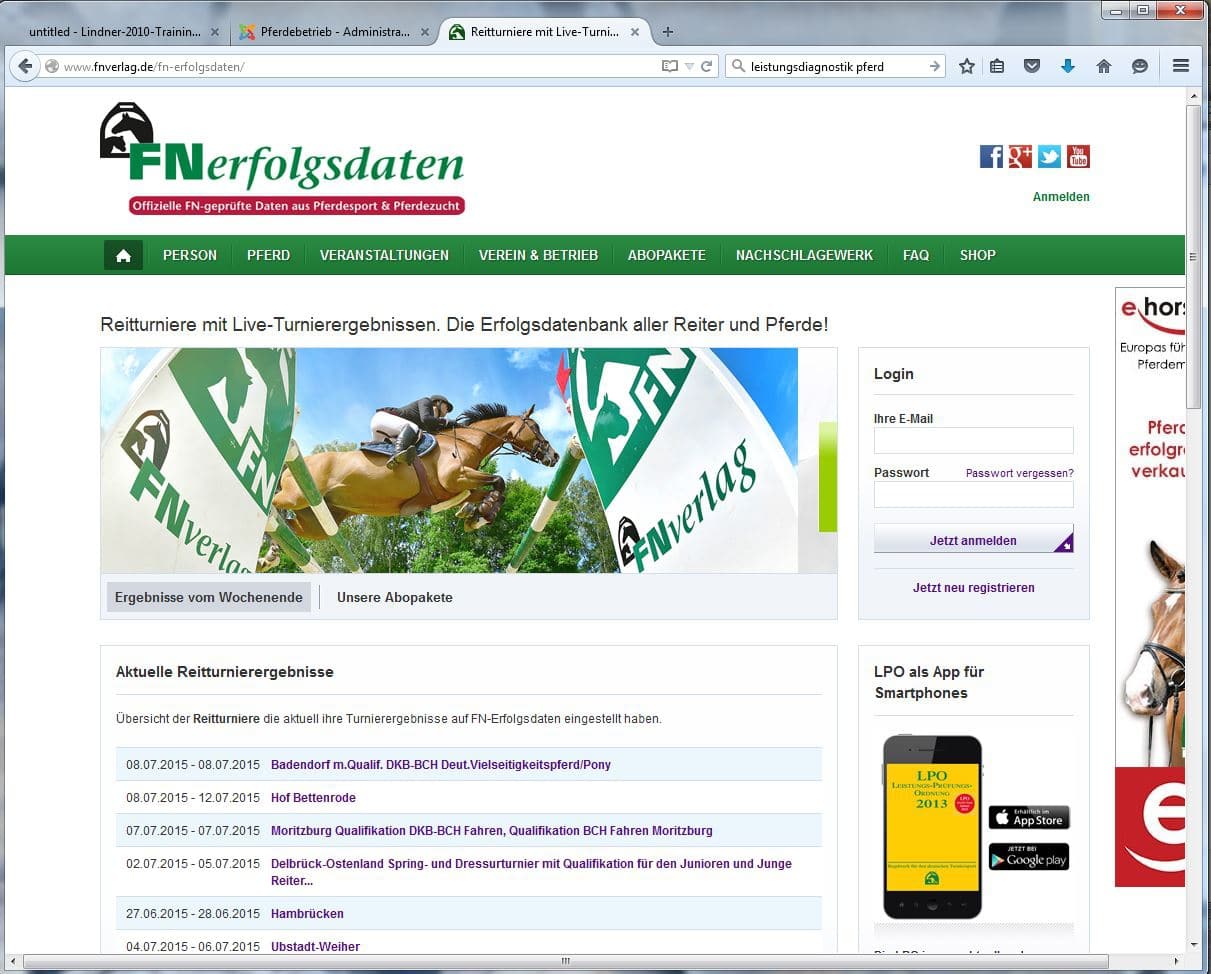The width and height of the screenshot is (1211, 974).
Task: Open the Facebook social icon
Action: pyautogui.click(x=991, y=156)
